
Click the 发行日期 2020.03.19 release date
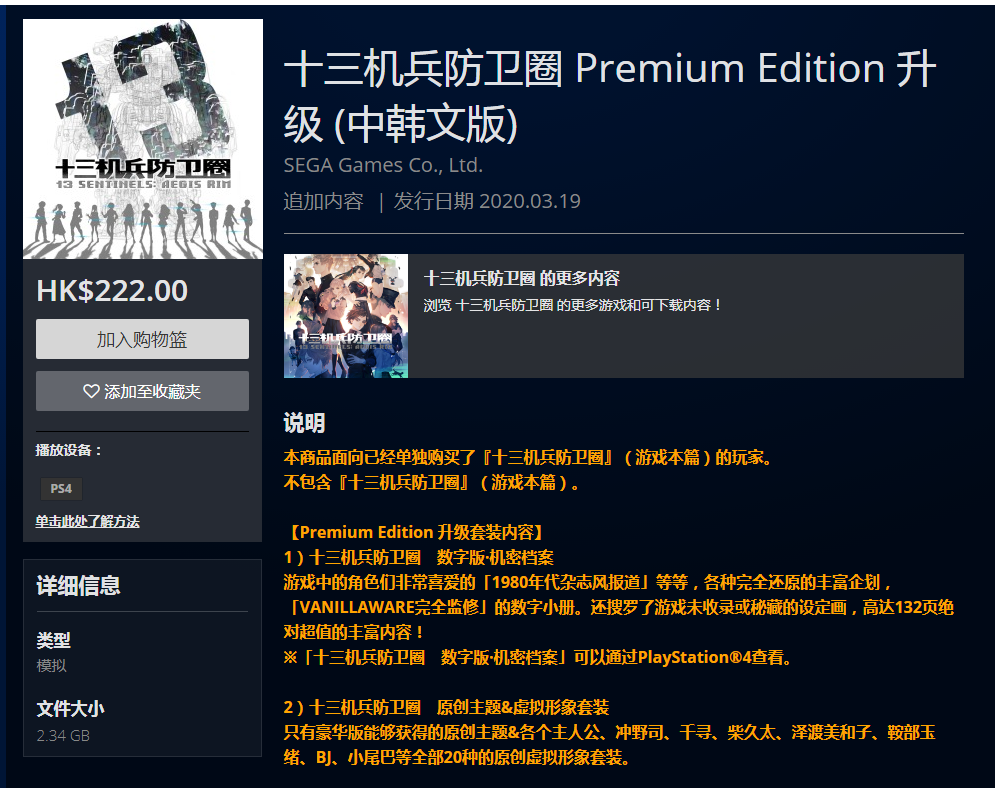pos(487,201)
